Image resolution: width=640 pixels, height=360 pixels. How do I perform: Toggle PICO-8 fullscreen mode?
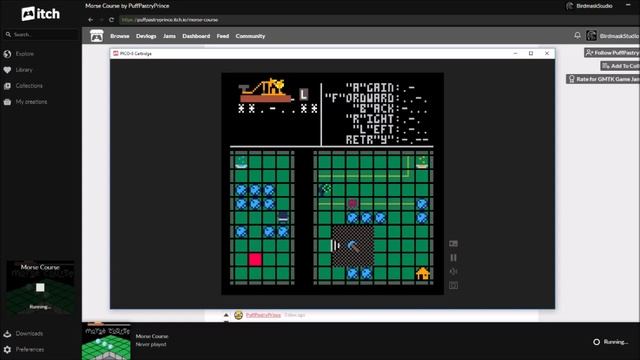pos(453,285)
